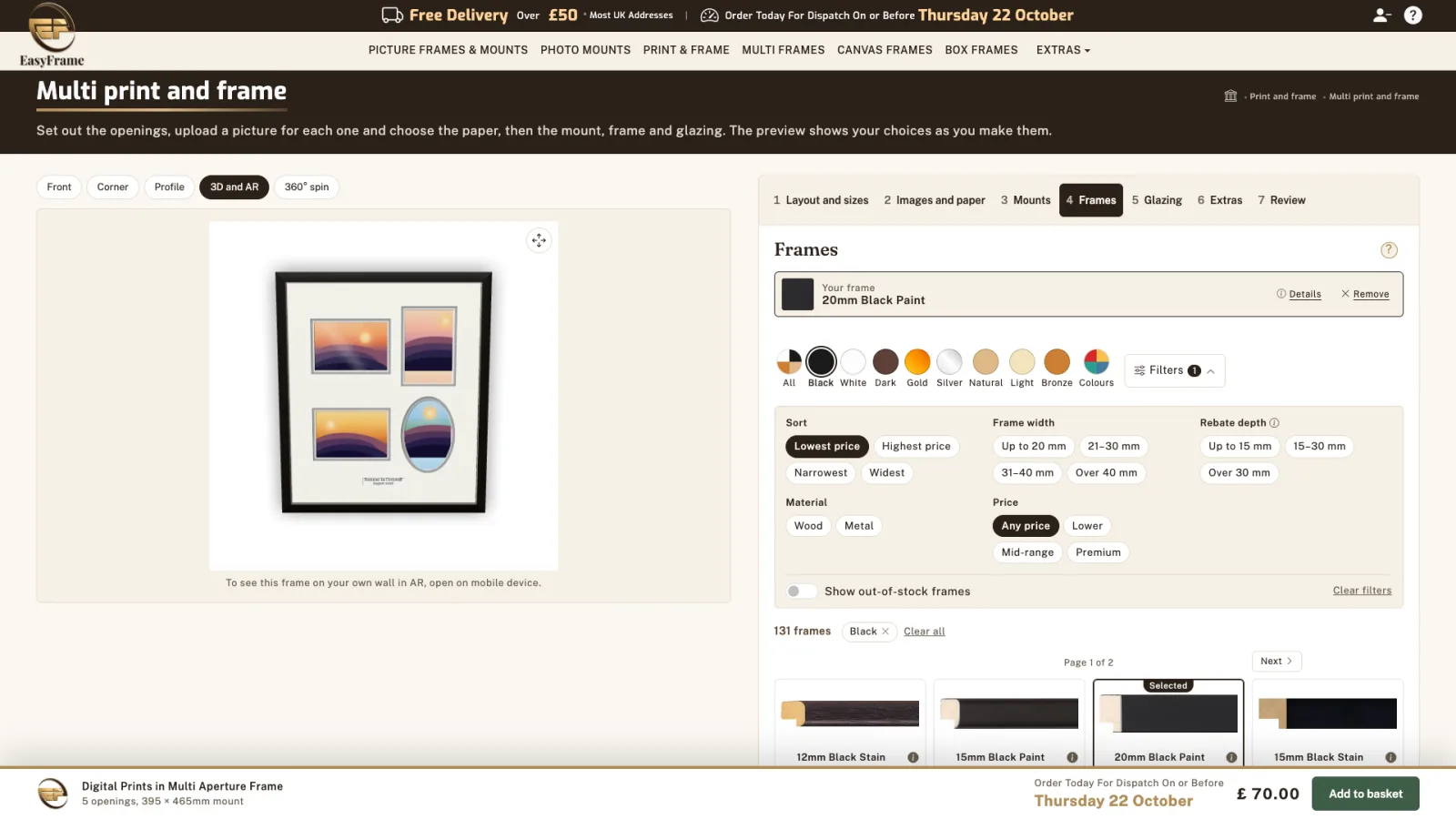
Task: Switch preview to Corner view
Action: 113,187
